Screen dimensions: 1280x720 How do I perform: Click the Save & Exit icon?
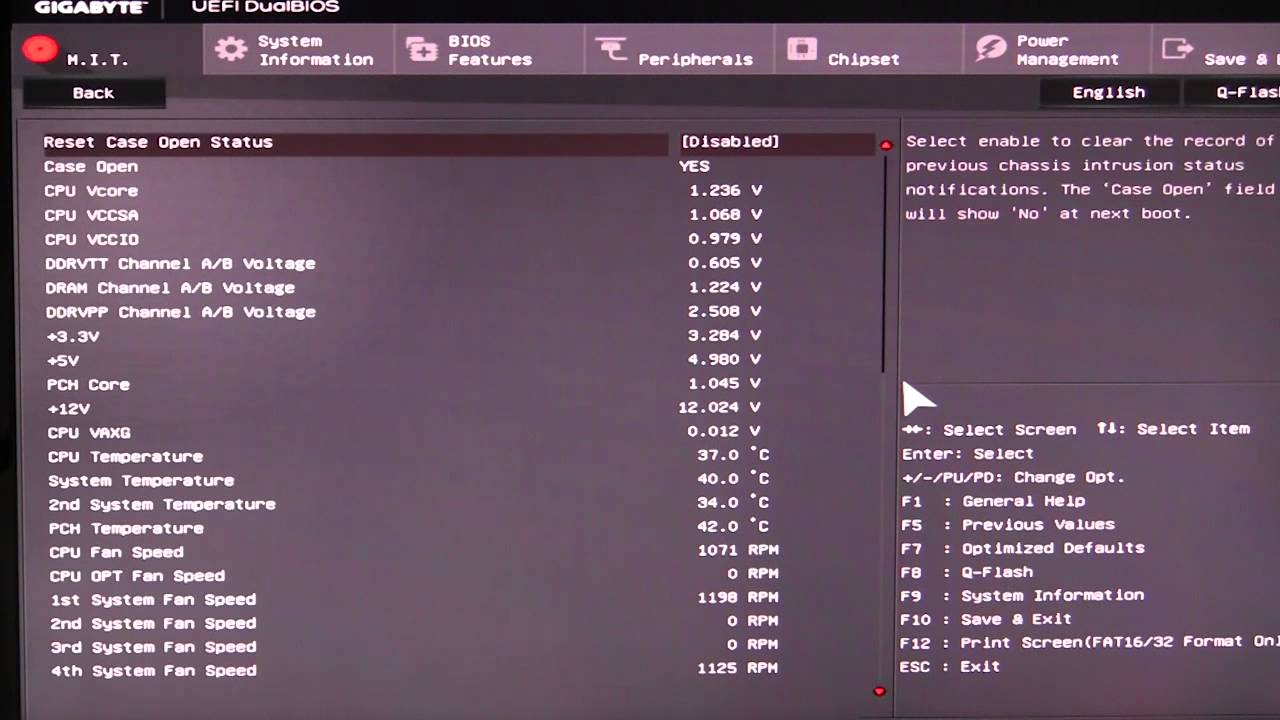(1178, 49)
